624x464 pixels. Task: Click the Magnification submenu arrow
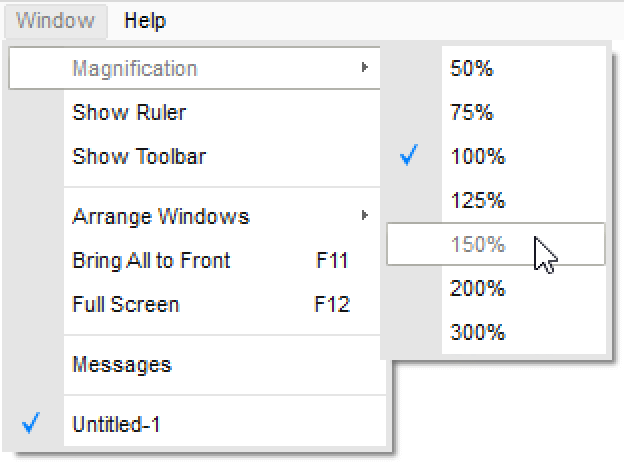tap(365, 69)
